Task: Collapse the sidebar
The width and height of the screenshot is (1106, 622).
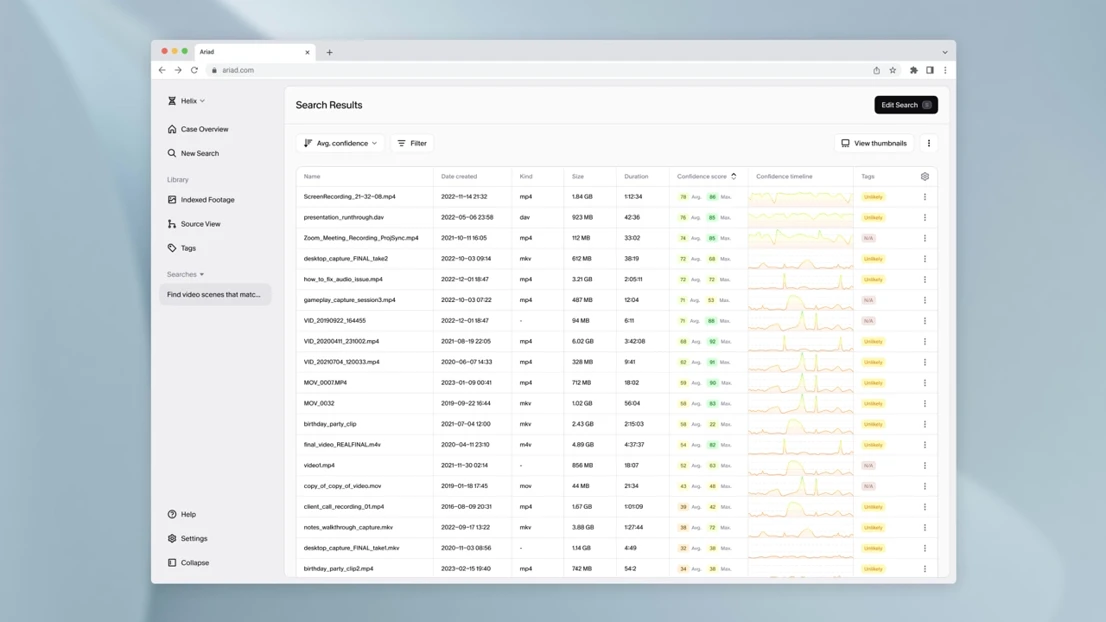Action: pos(194,563)
